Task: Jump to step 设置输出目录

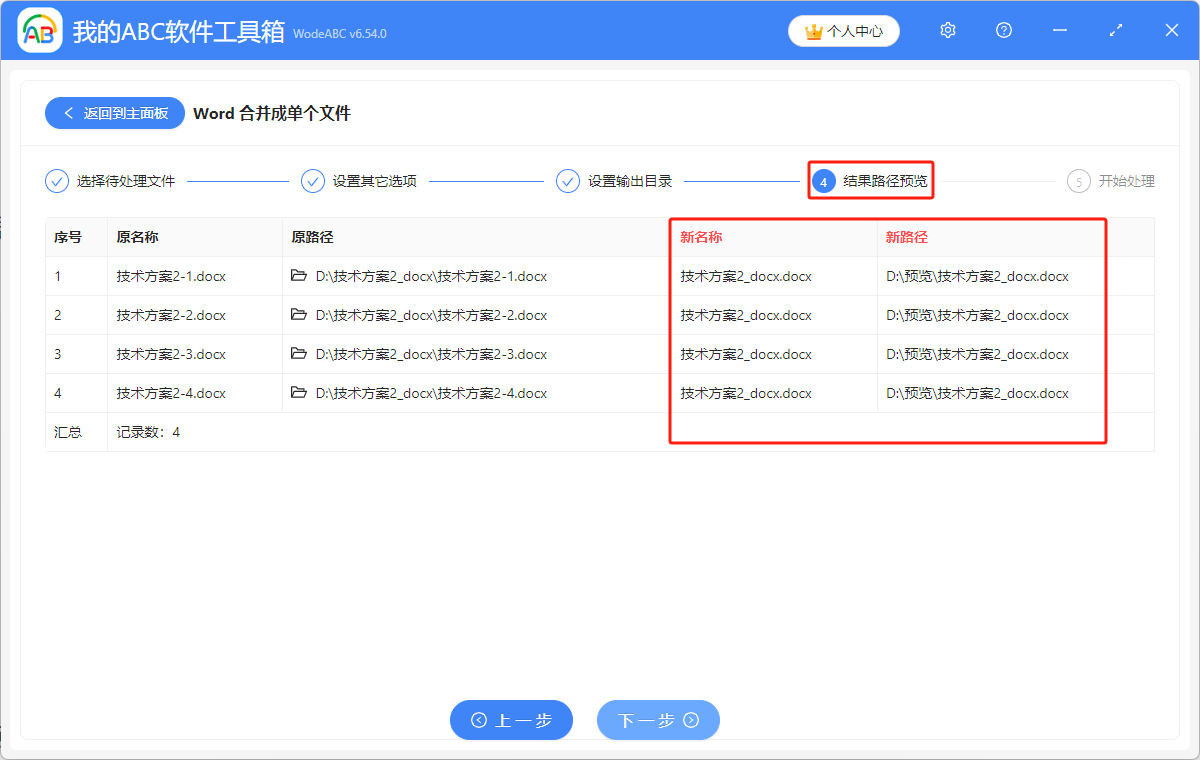Action: point(615,181)
